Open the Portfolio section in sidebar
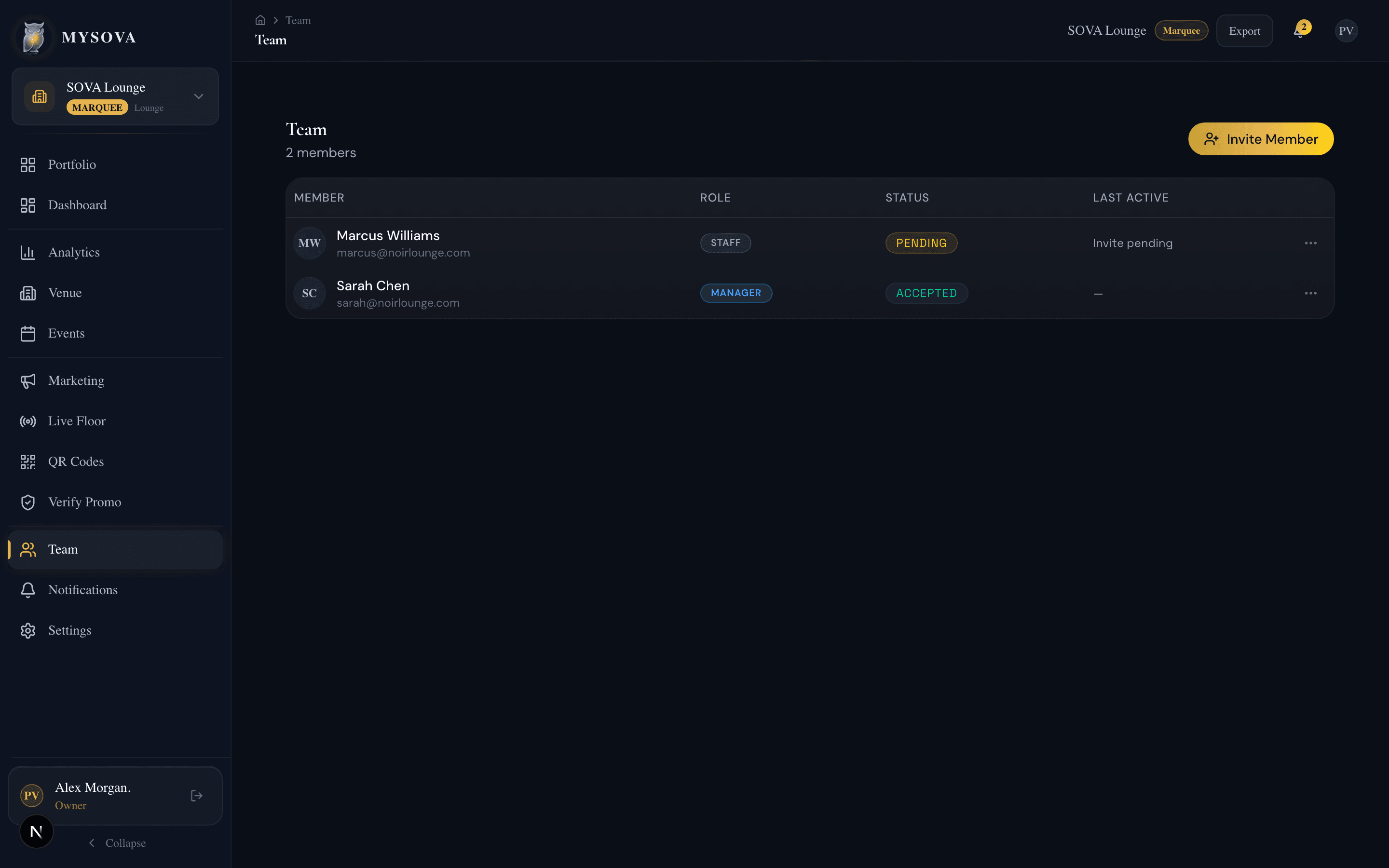Viewport: 1389px width, 868px height. pyautogui.click(x=72, y=165)
